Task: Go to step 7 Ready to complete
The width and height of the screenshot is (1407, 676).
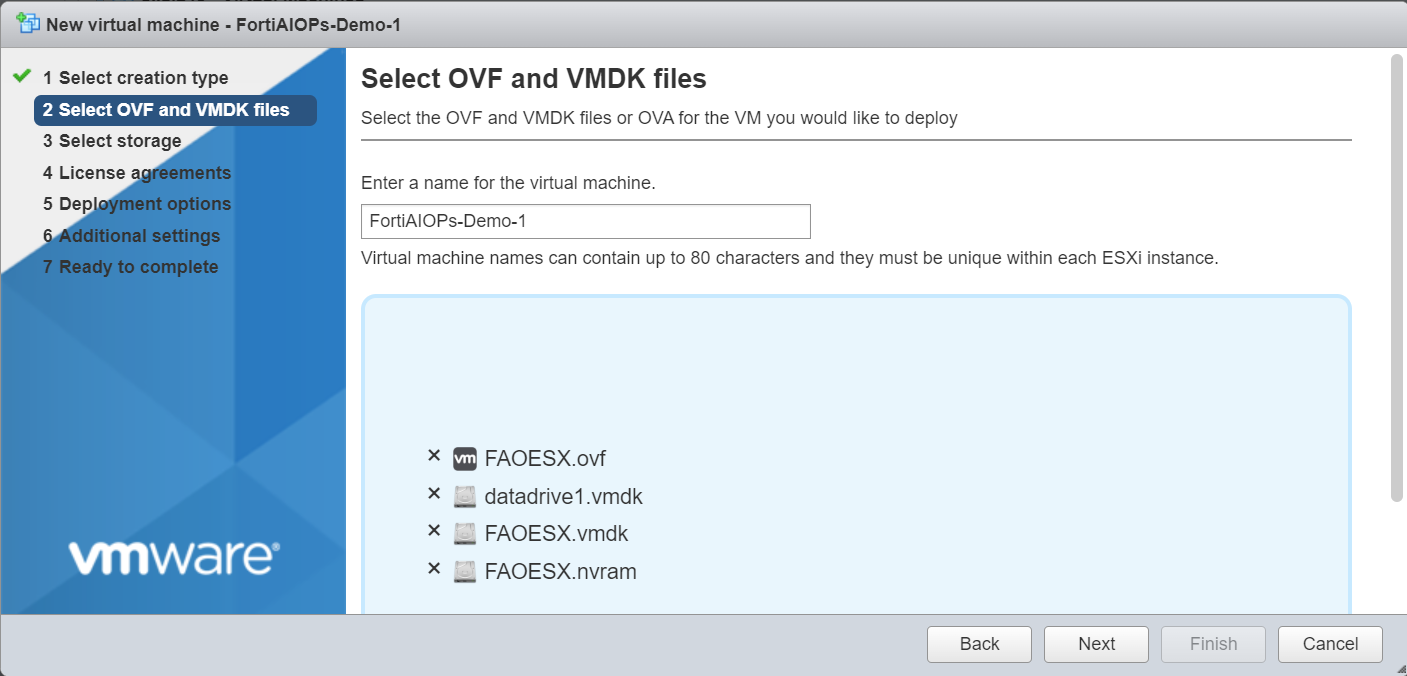Action: click(138, 267)
